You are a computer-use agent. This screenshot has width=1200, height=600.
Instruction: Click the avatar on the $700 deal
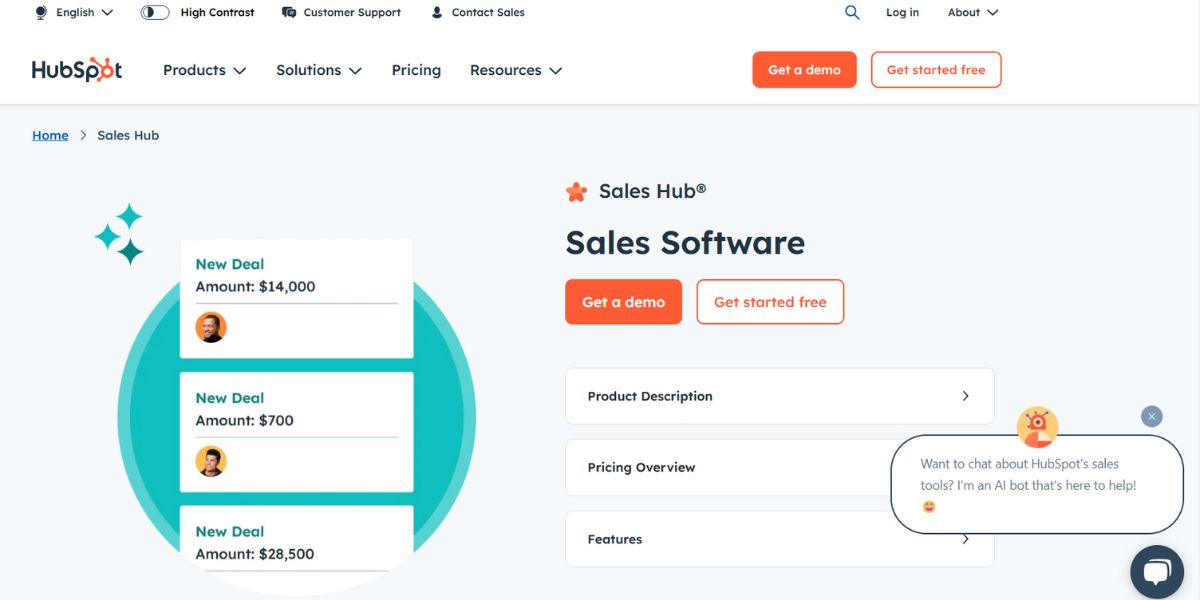click(211, 461)
